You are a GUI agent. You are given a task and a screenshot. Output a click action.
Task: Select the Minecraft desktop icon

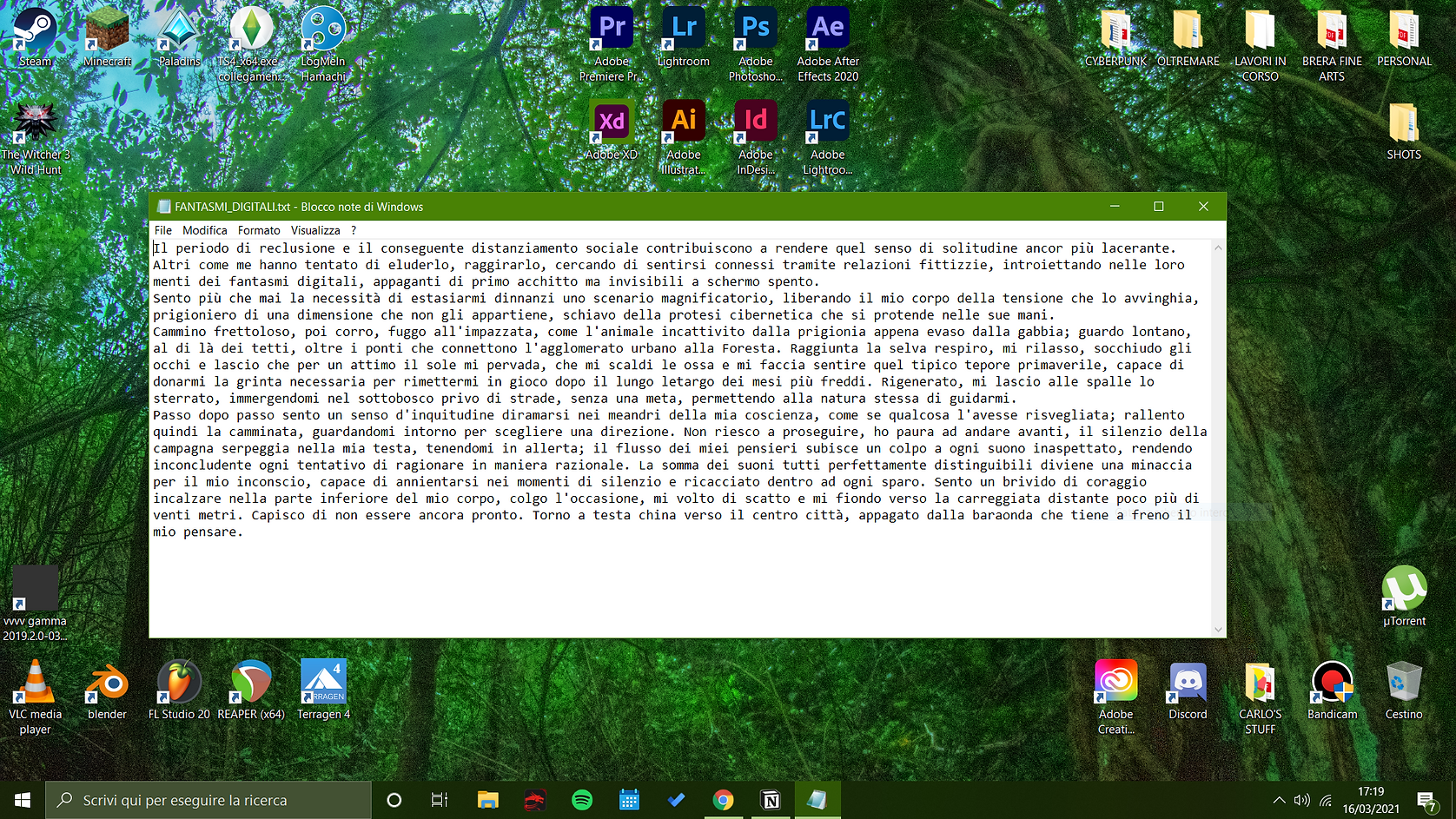pos(107,37)
